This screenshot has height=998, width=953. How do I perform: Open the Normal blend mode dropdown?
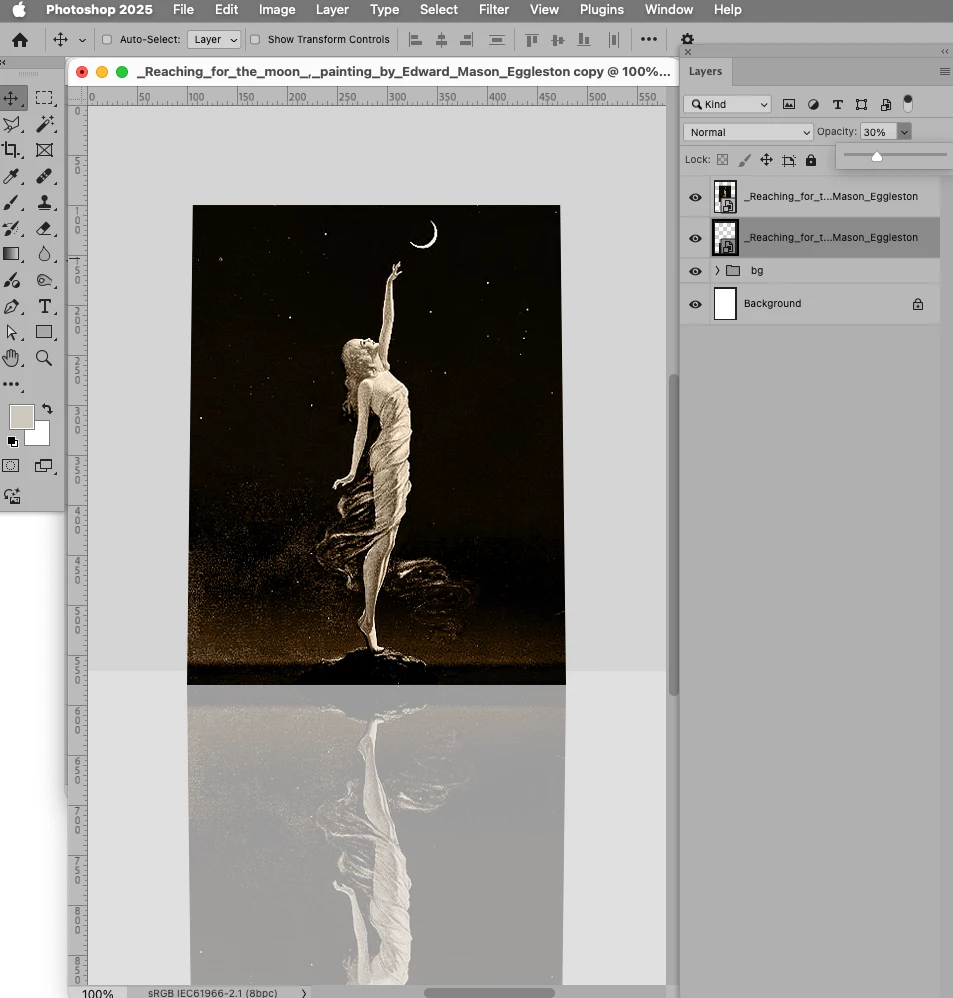(748, 132)
